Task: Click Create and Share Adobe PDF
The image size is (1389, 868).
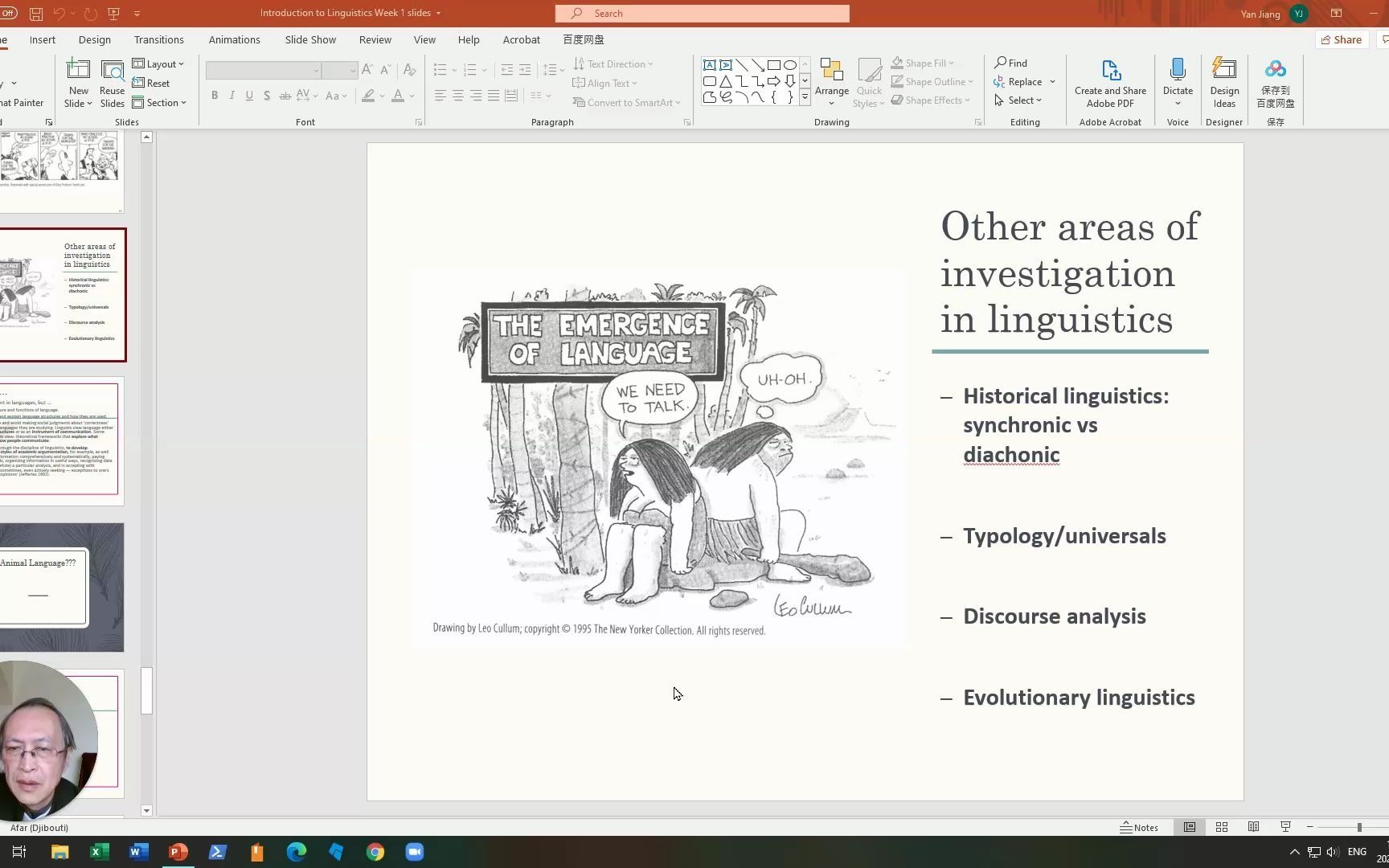Action: pos(1110,84)
